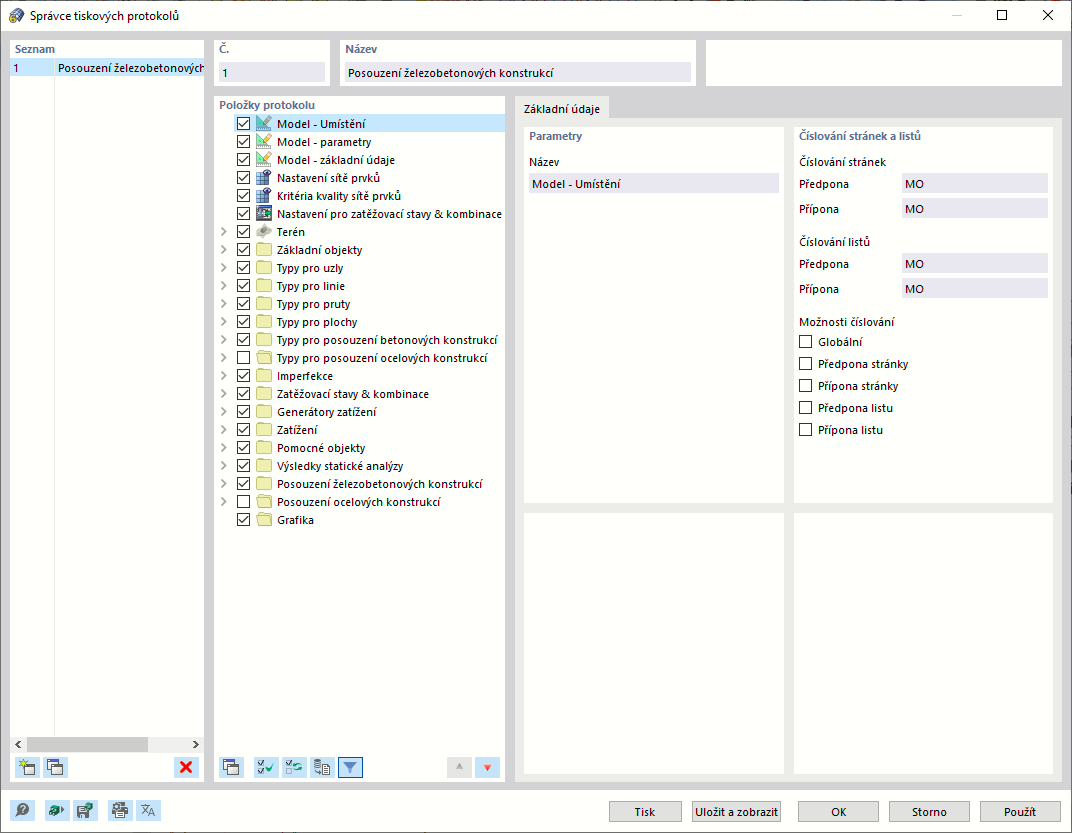Confirm with the OK button
Screen dimensions: 1072x833
(838, 812)
